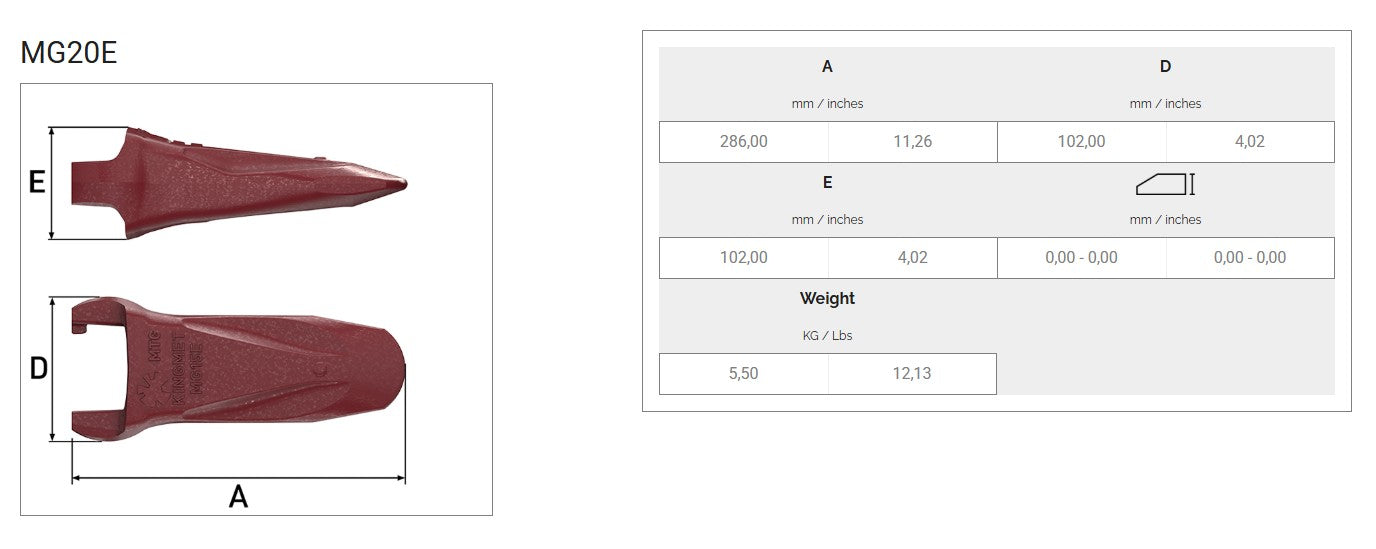The height and width of the screenshot is (549, 1376).
Task: Click the E dimension 4,02 inches cell
Action: 912,258
